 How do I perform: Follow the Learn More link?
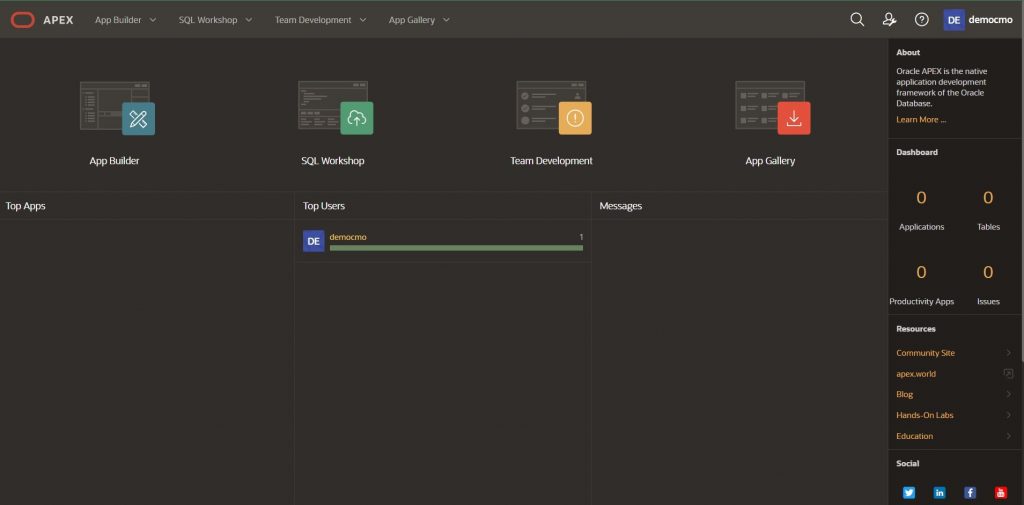point(921,120)
